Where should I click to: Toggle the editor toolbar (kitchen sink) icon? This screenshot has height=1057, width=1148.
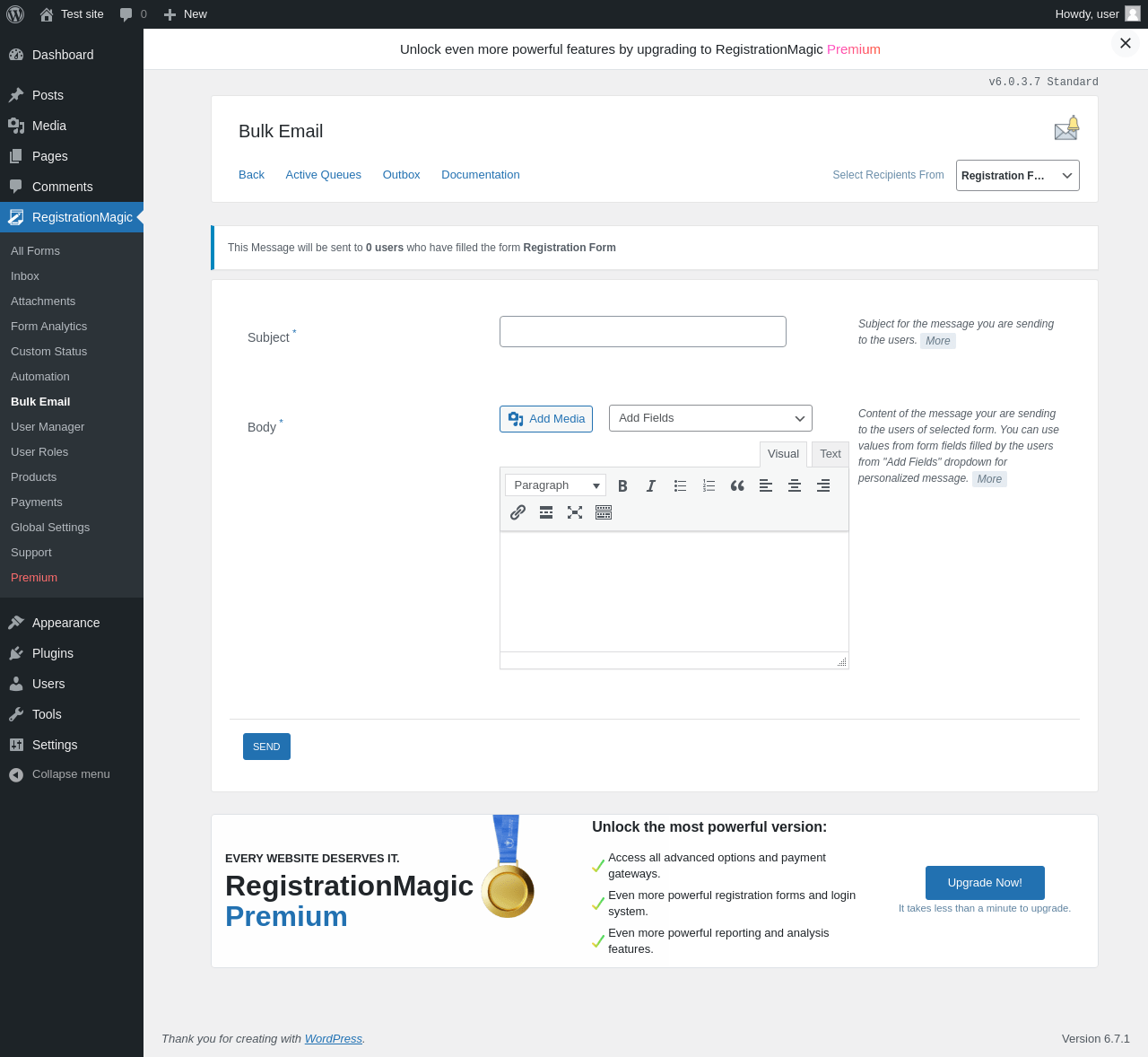604,512
